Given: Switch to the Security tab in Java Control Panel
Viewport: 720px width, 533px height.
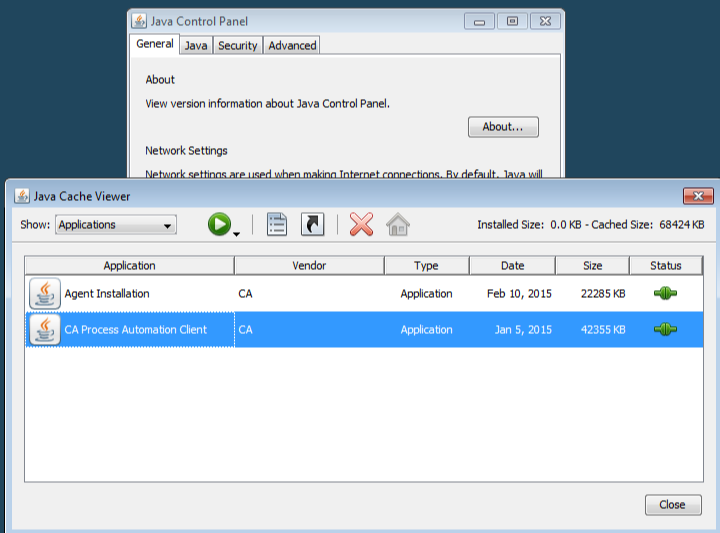Looking at the screenshot, I should pos(237,45).
